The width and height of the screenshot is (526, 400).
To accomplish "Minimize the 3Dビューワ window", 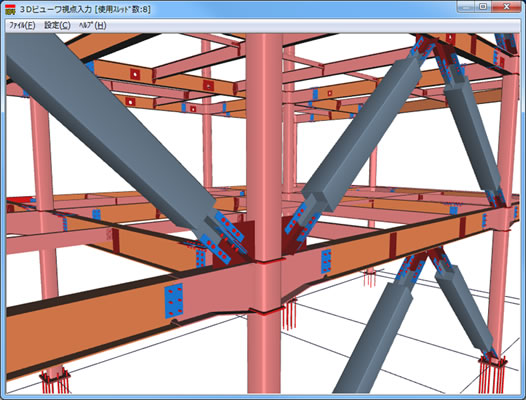I will 466,7.
